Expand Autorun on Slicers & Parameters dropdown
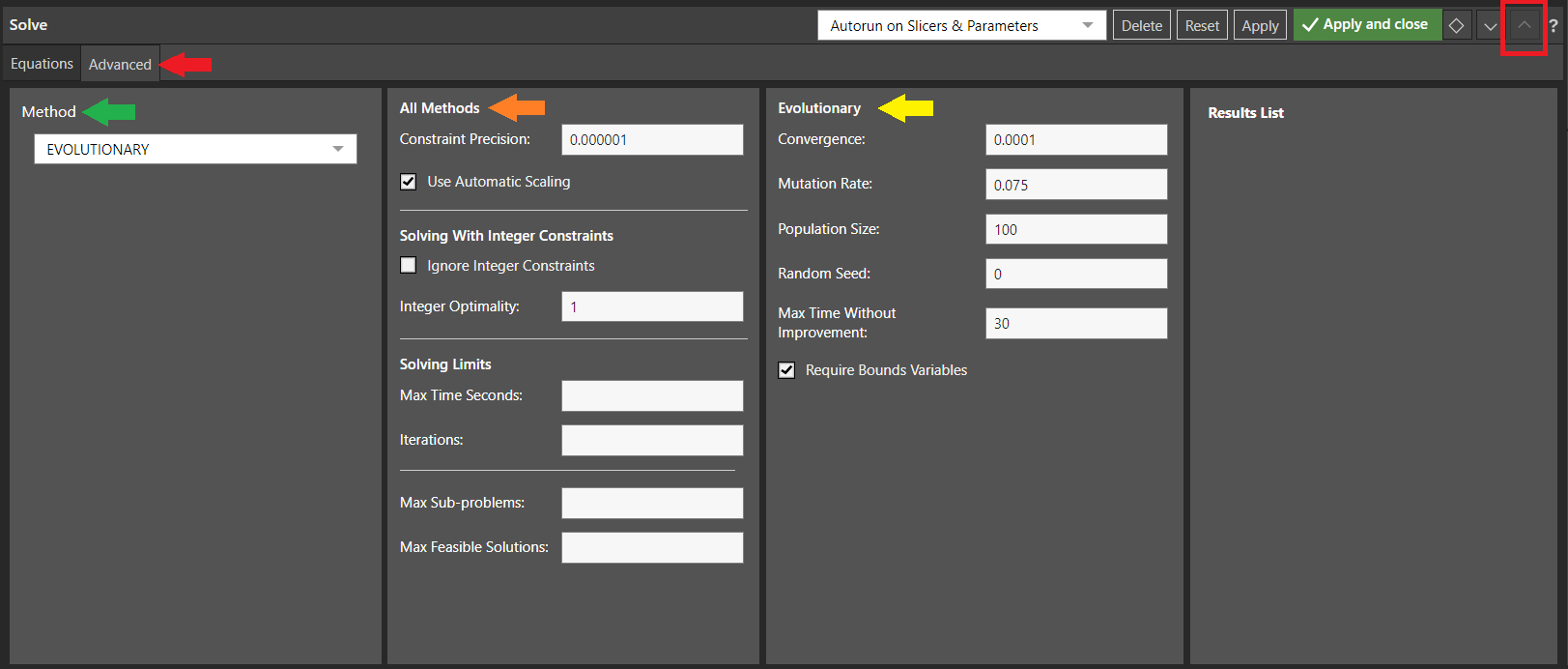 (961, 26)
